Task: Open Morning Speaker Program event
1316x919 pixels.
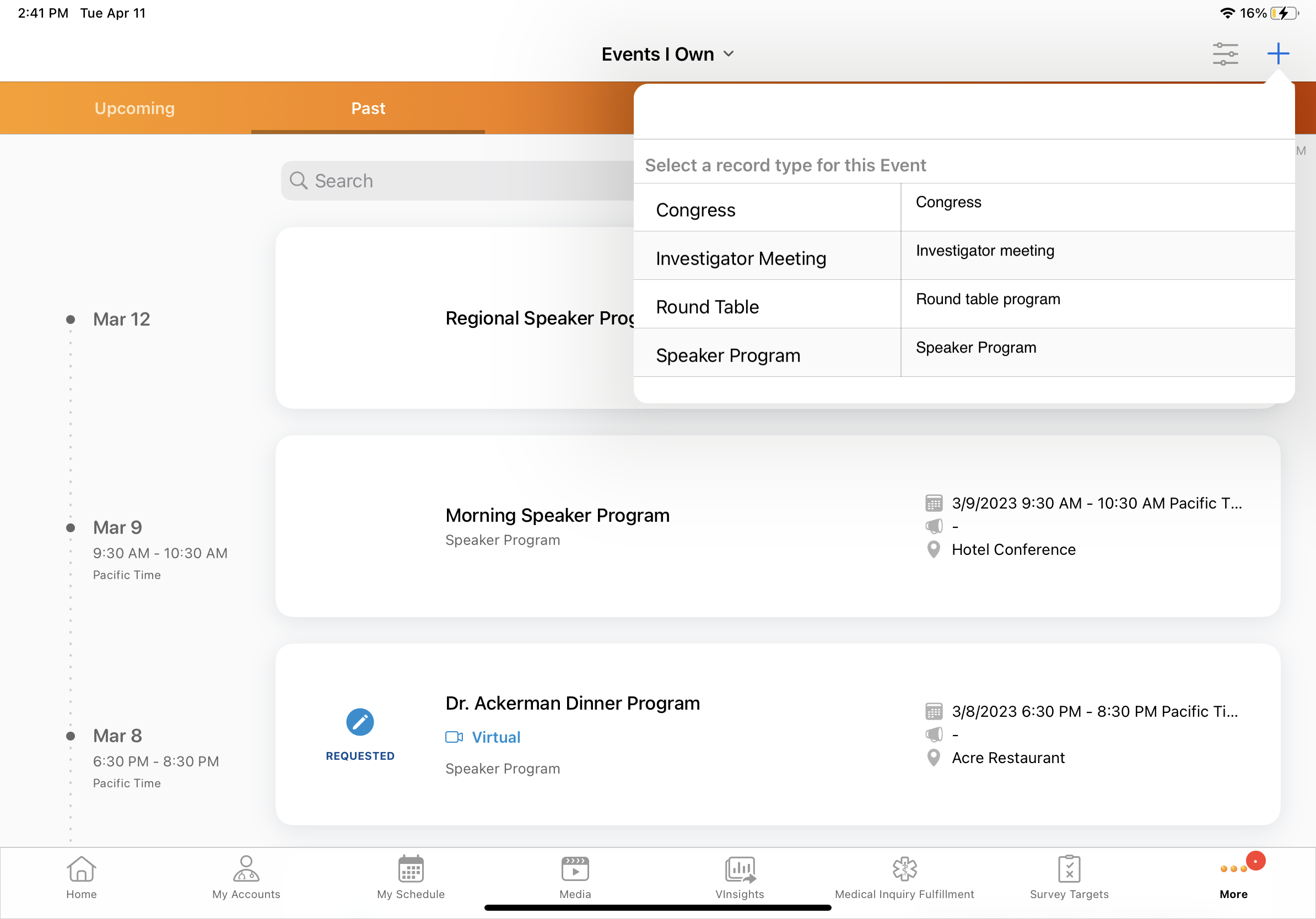Action: point(557,515)
